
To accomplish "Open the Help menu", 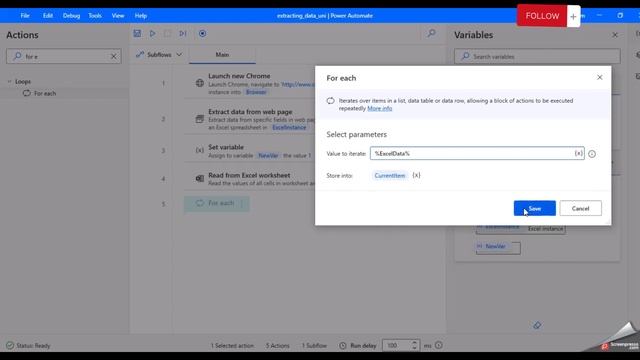I will pos(141,16).
